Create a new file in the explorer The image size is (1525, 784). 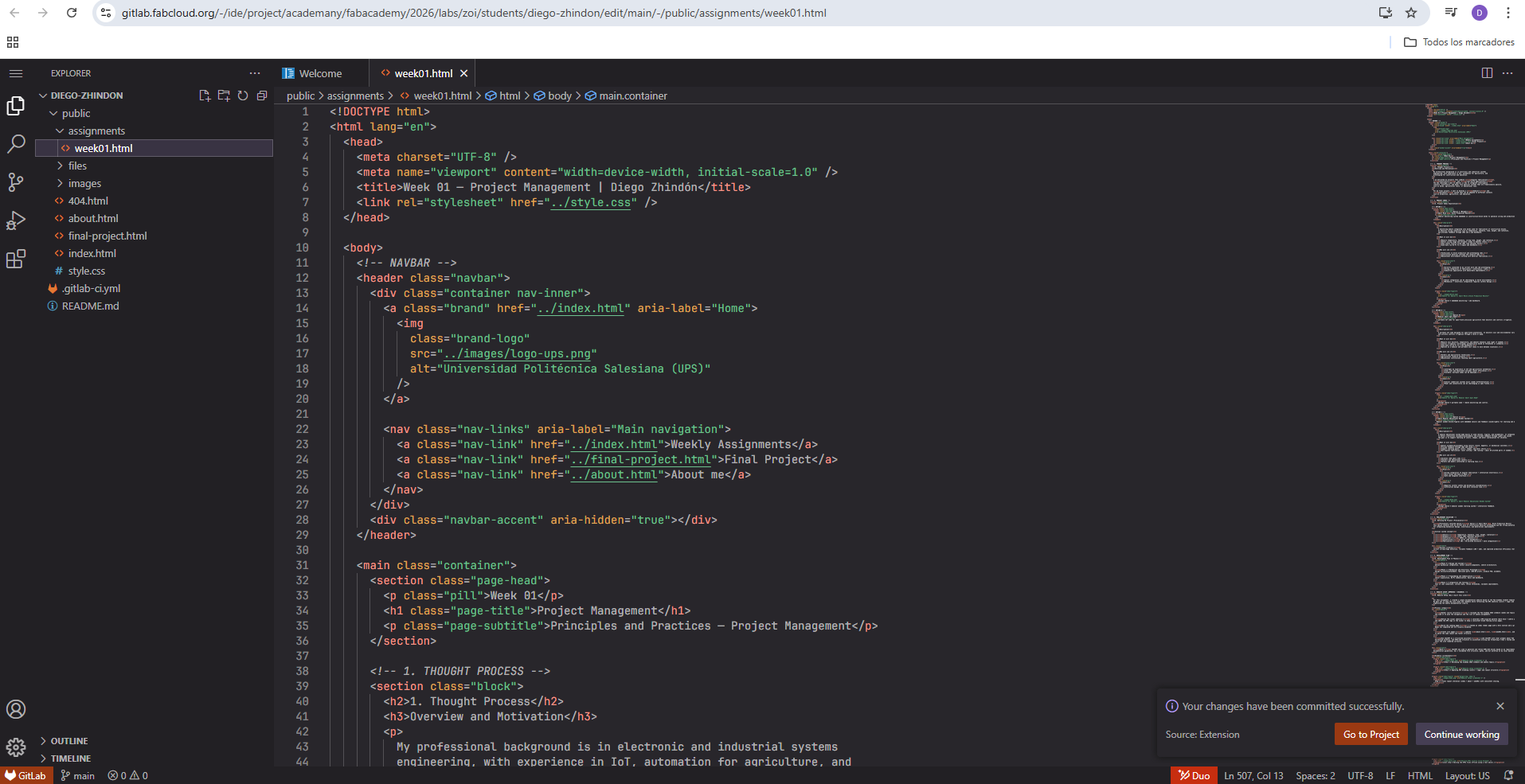[205, 96]
